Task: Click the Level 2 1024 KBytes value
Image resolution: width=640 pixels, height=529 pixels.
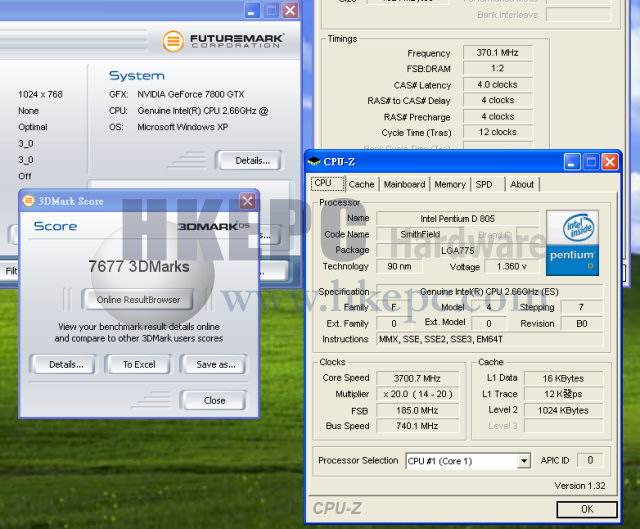Action: tap(563, 410)
